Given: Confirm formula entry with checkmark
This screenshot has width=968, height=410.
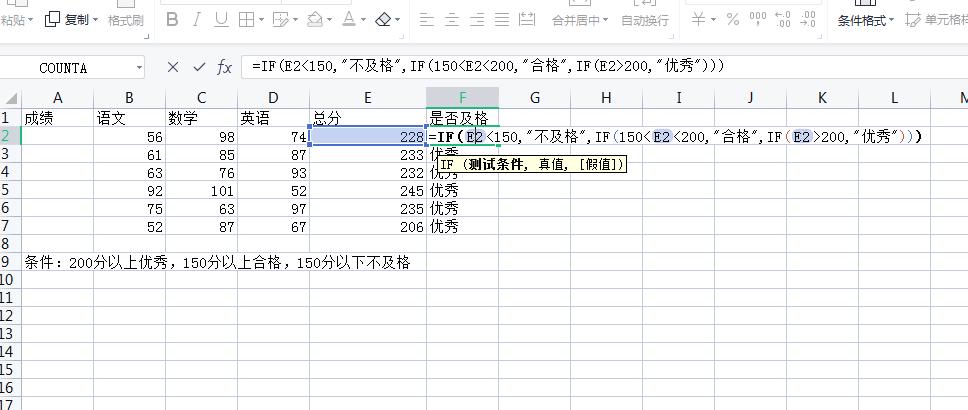Looking at the screenshot, I should point(199,67).
